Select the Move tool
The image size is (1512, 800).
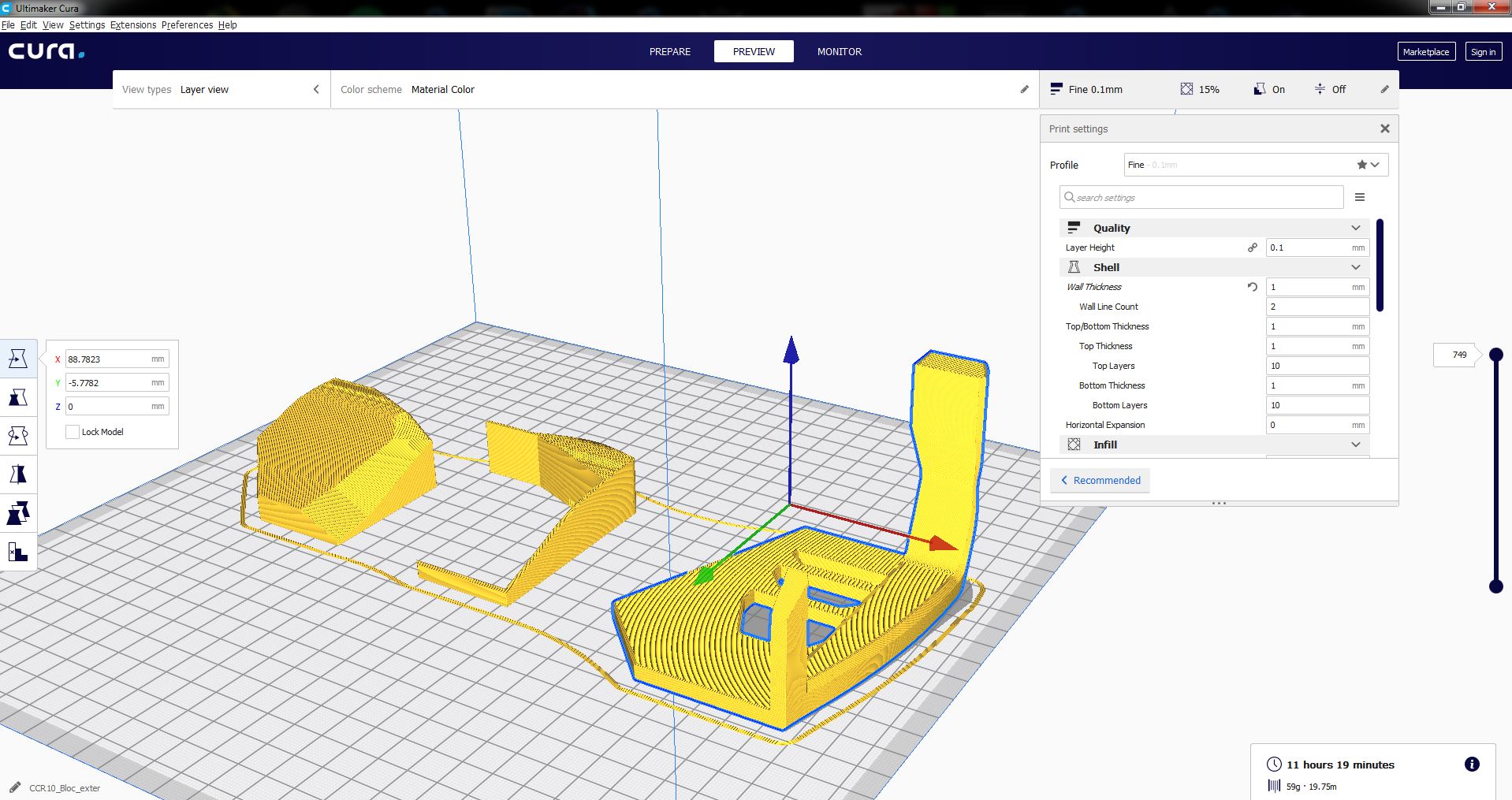pos(18,357)
